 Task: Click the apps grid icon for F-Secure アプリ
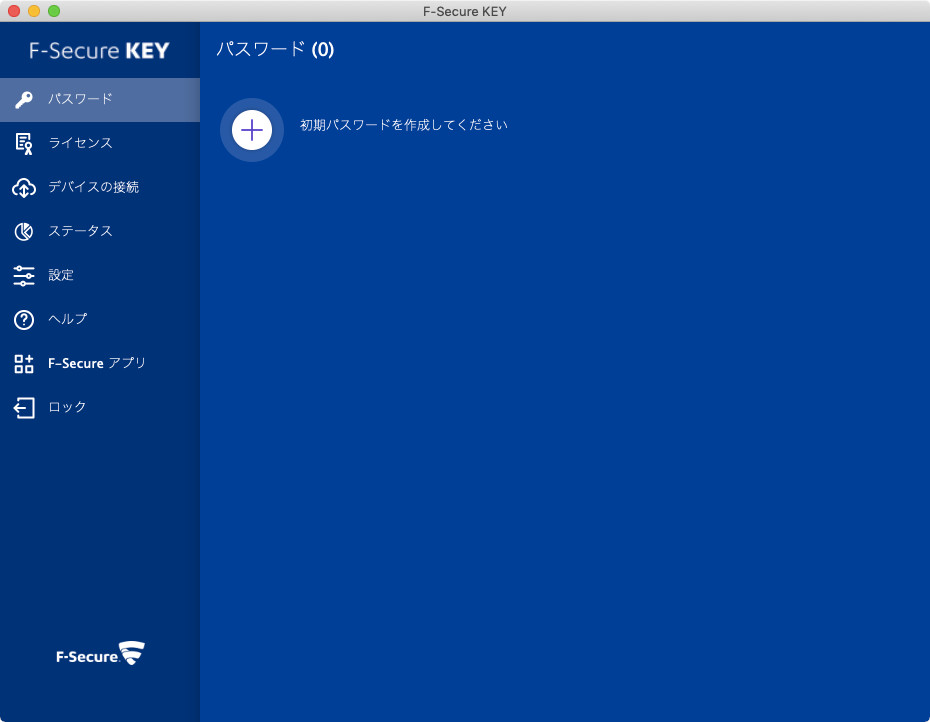tap(24, 363)
